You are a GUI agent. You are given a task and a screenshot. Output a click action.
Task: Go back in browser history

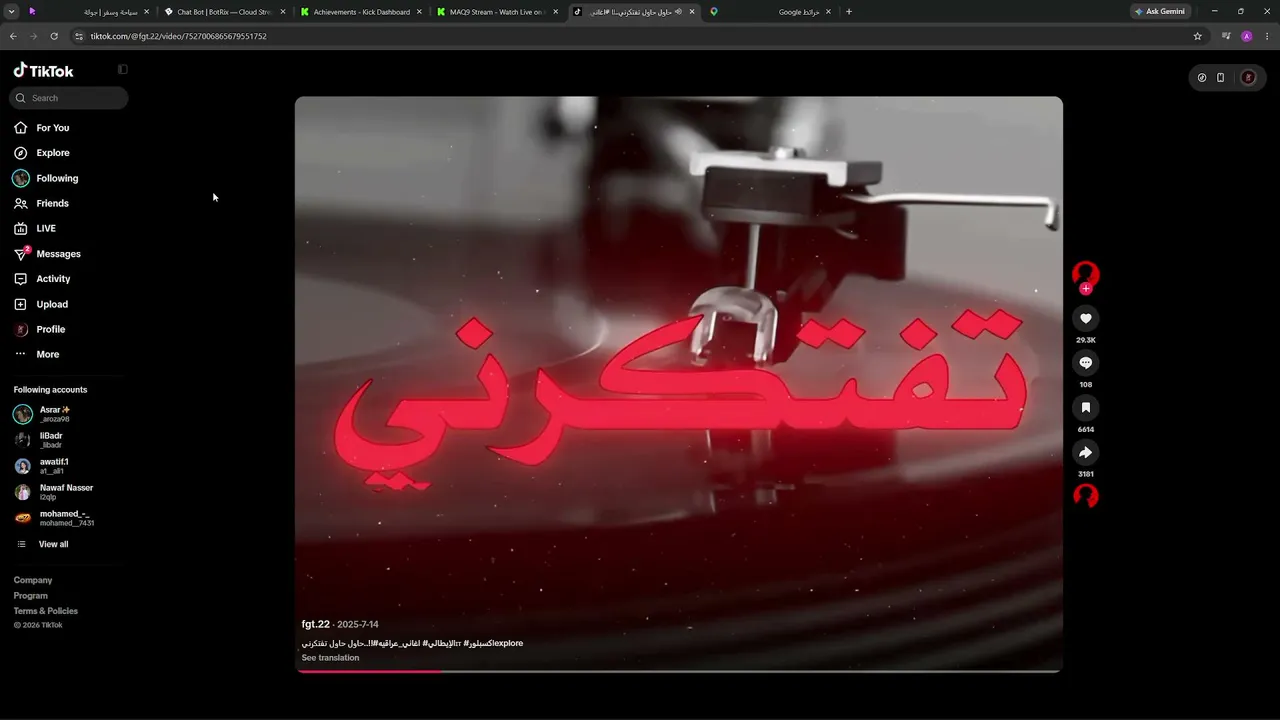pyautogui.click(x=13, y=36)
